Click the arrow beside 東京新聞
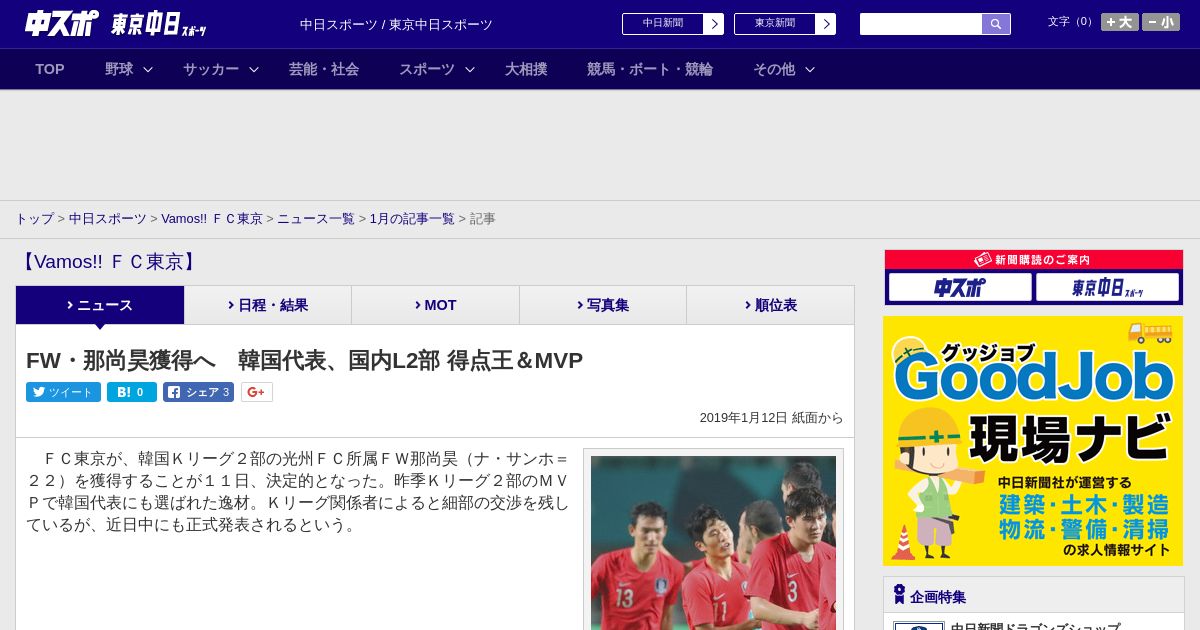 (826, 24)
